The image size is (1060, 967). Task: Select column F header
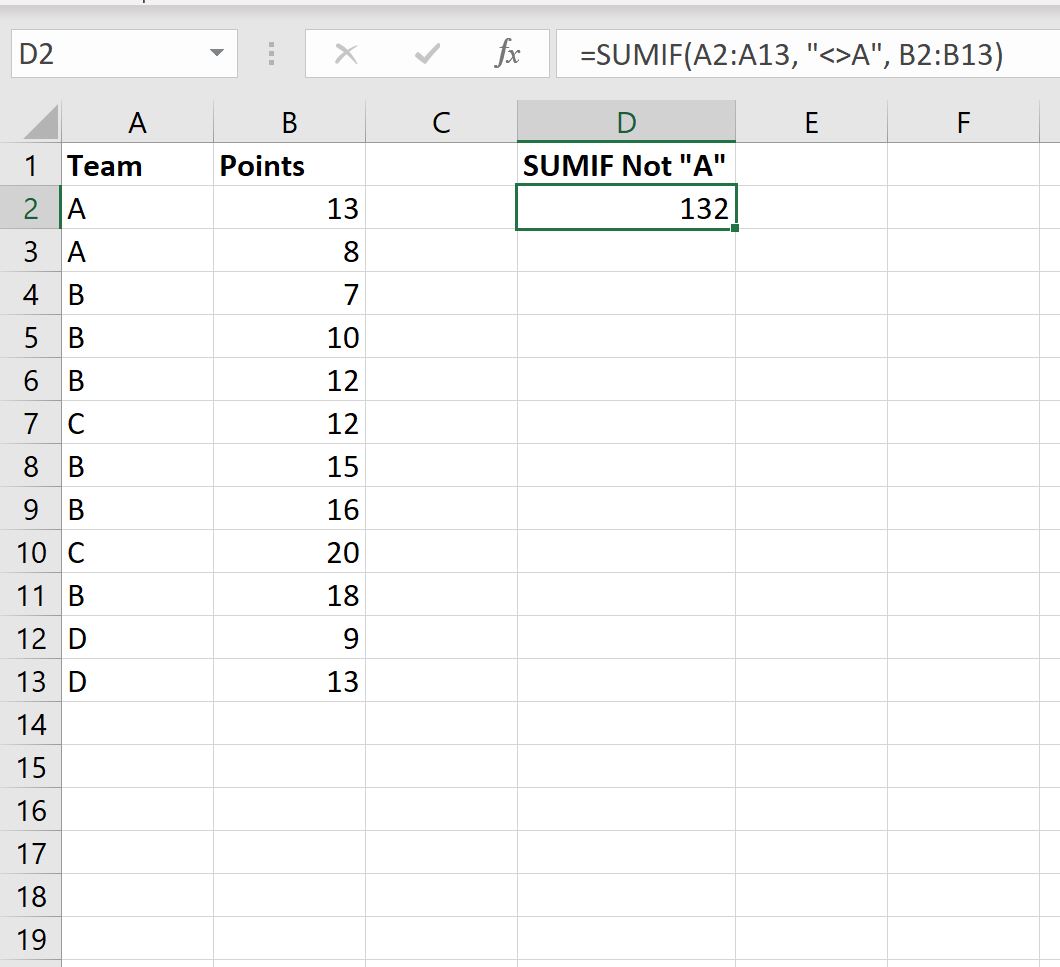pos(963,123)
